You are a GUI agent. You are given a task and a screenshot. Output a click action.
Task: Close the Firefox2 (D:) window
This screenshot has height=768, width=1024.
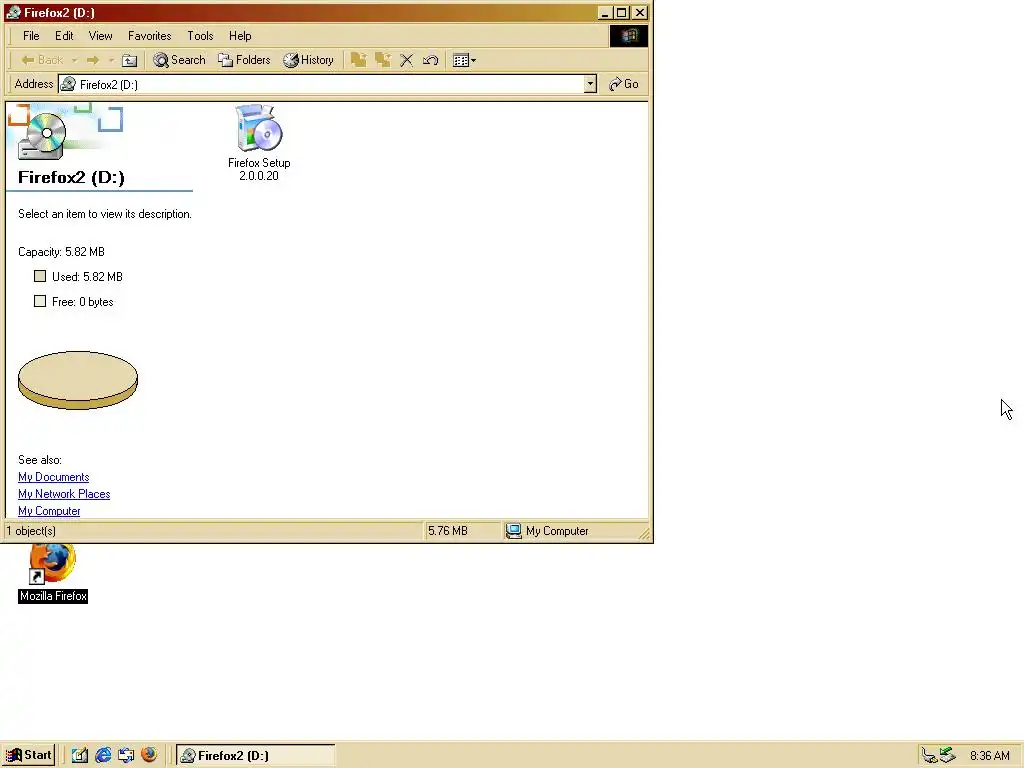[x=640, y=12]
